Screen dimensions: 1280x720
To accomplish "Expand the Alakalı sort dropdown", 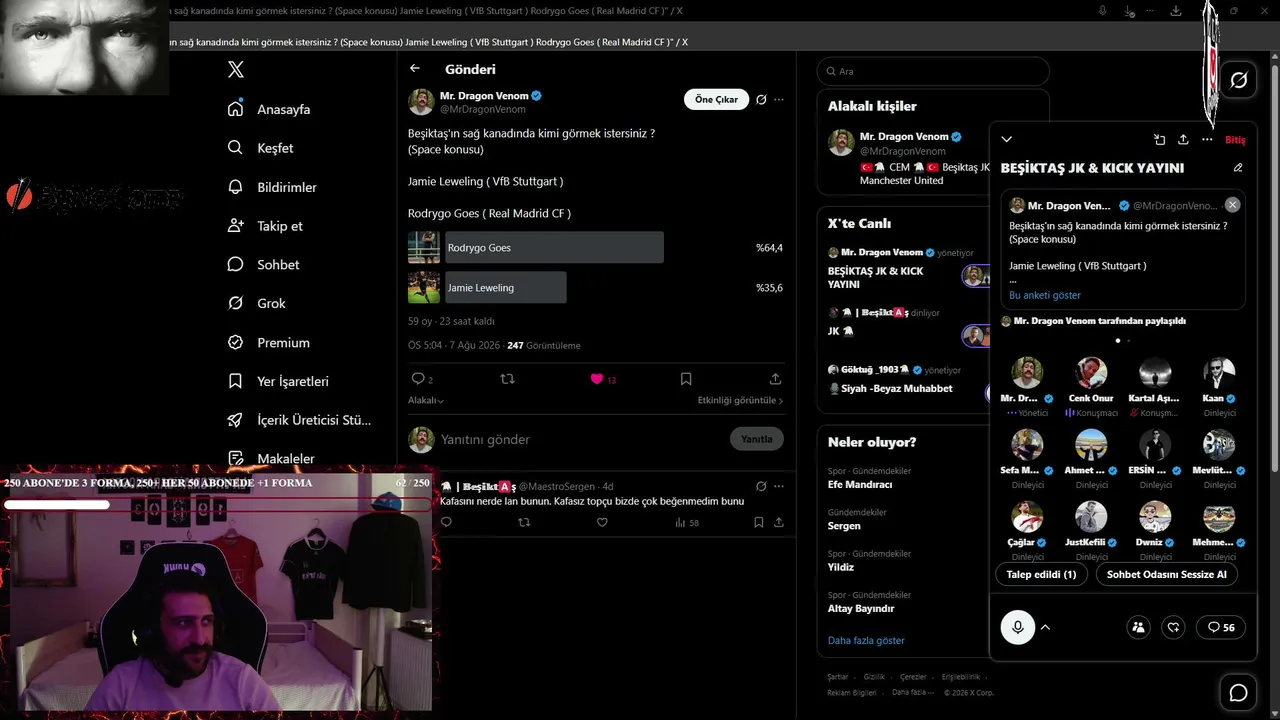I will coord(426,400).
